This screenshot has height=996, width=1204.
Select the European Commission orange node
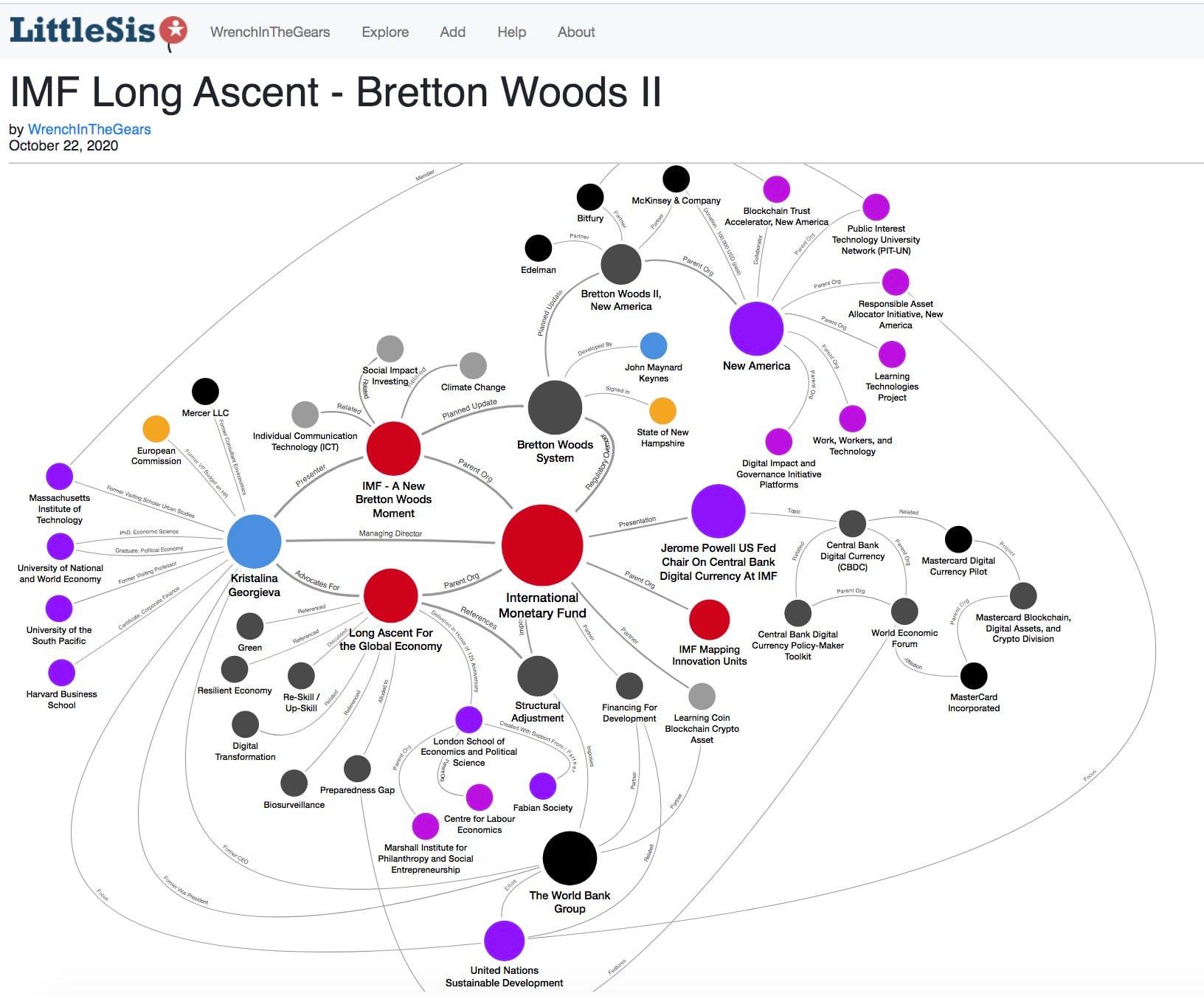[156, 429]
